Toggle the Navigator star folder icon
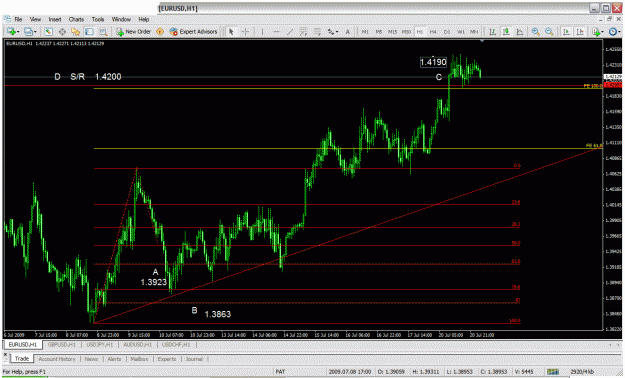The height and width of the screenshot is (378, 625). point(75,32)
